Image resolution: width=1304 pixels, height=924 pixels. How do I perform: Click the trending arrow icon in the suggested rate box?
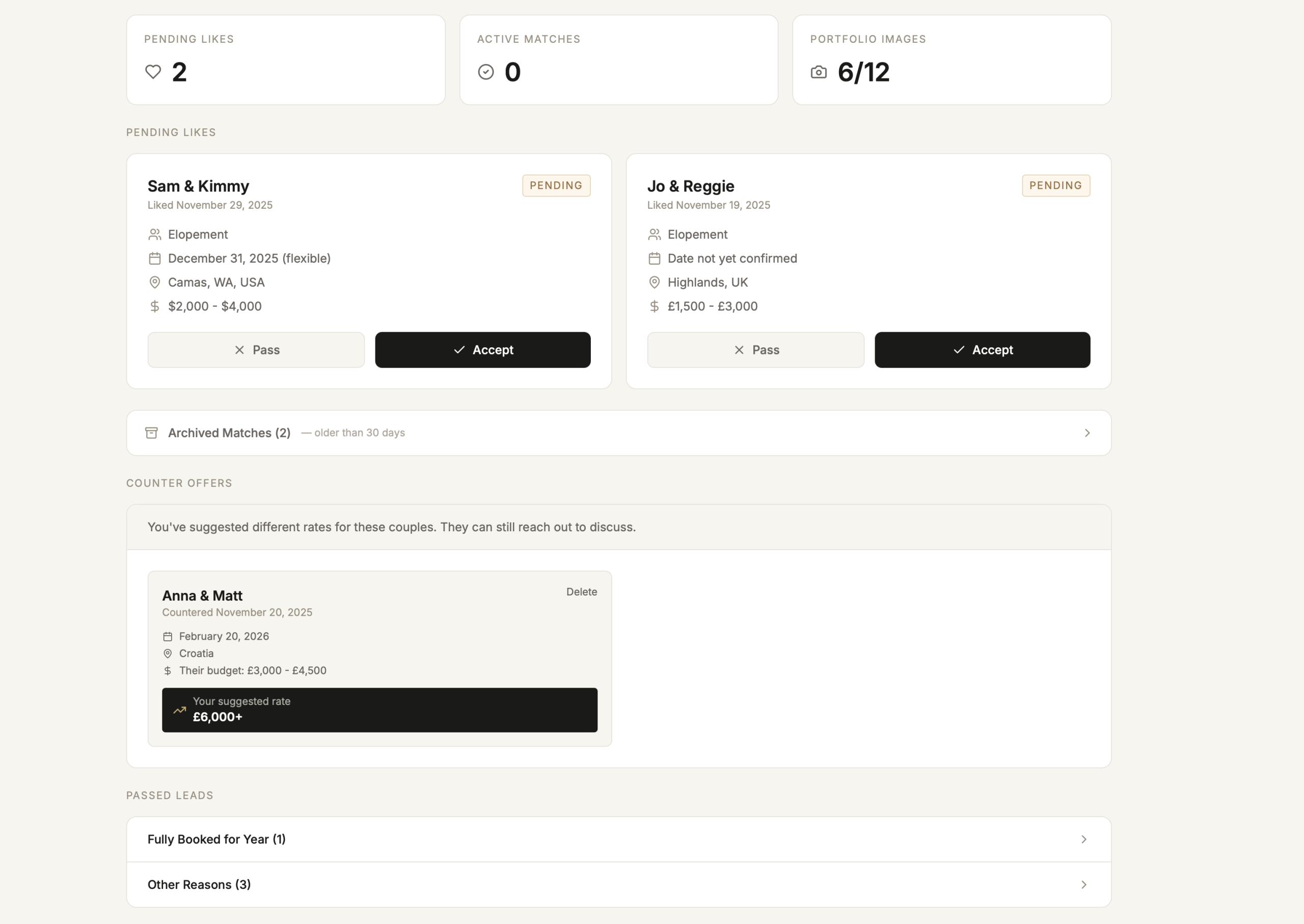click(179, 710)
